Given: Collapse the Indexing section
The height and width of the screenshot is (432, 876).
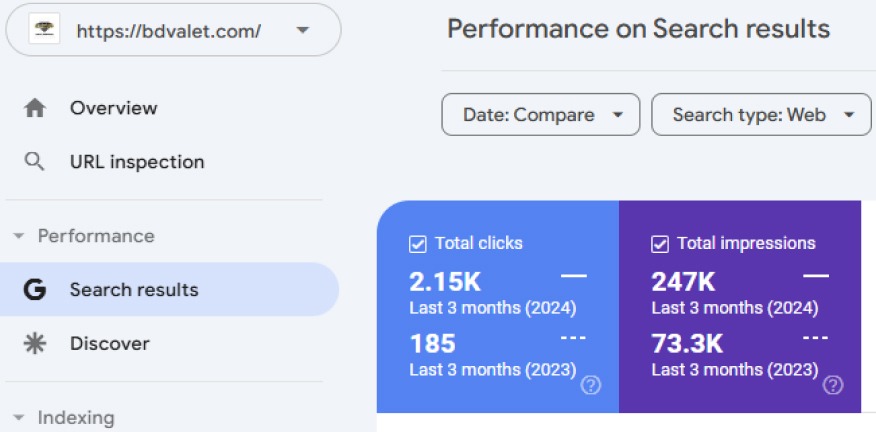Looking at the screenshot, I should click(x=19, y=417).
